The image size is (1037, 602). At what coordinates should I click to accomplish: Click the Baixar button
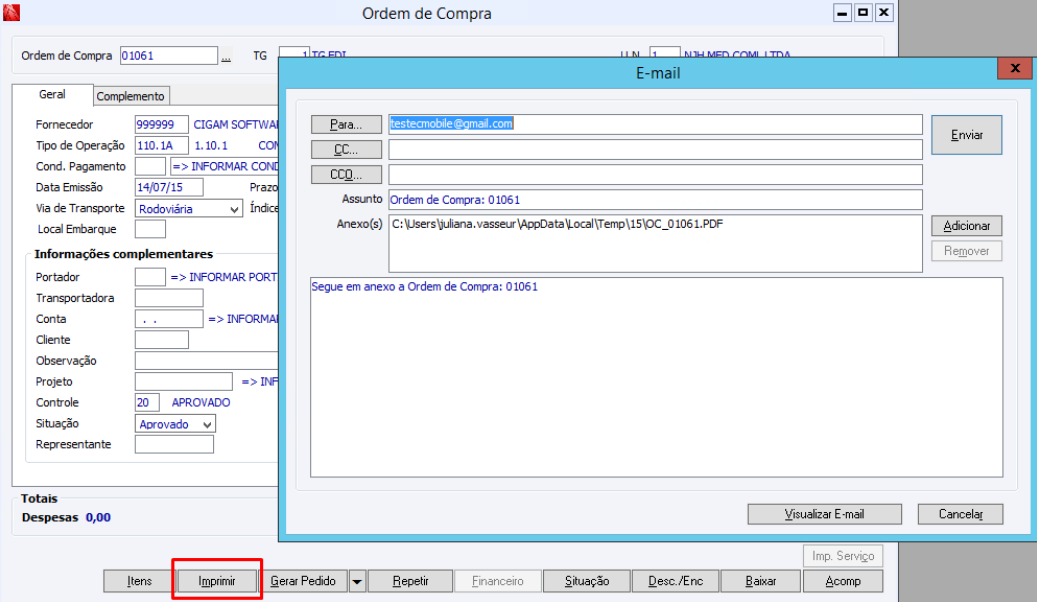pos(761,581)
